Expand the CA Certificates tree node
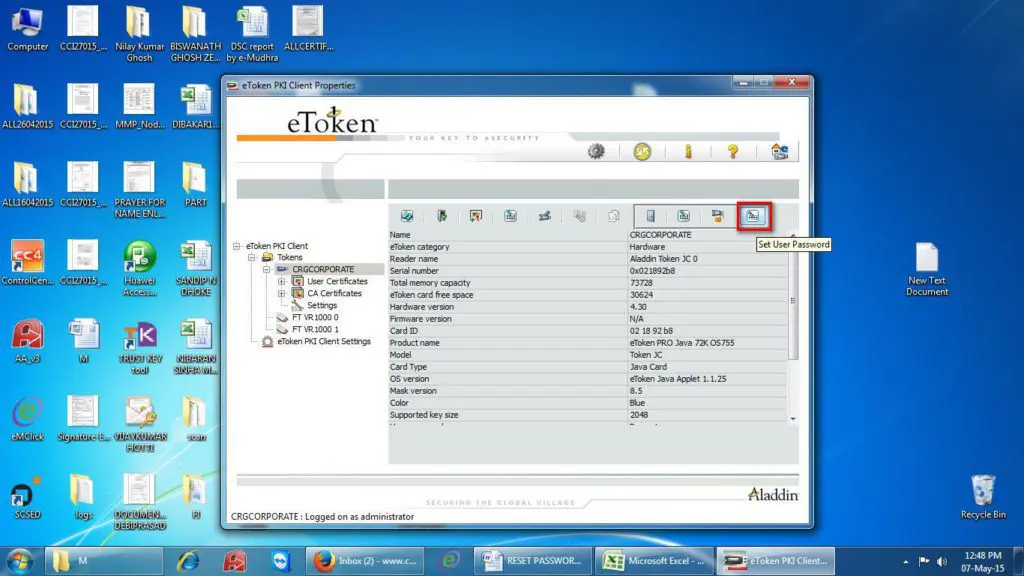The height and width of the screenshot is (576, 1024). pos(282,294)
